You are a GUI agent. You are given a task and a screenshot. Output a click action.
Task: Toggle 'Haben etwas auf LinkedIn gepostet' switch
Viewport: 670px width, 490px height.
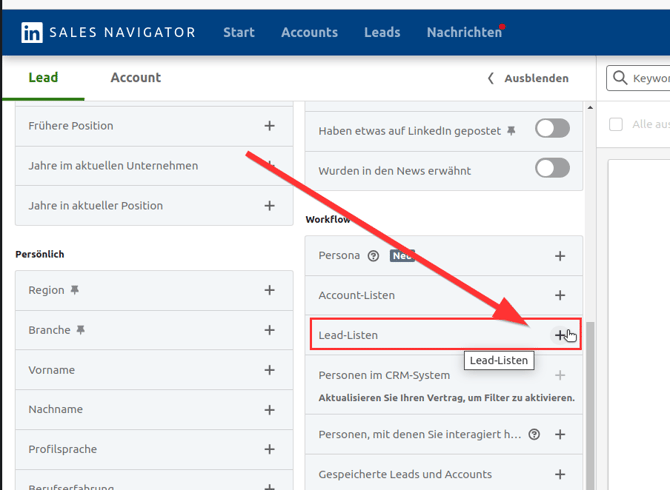pos(552,128)
